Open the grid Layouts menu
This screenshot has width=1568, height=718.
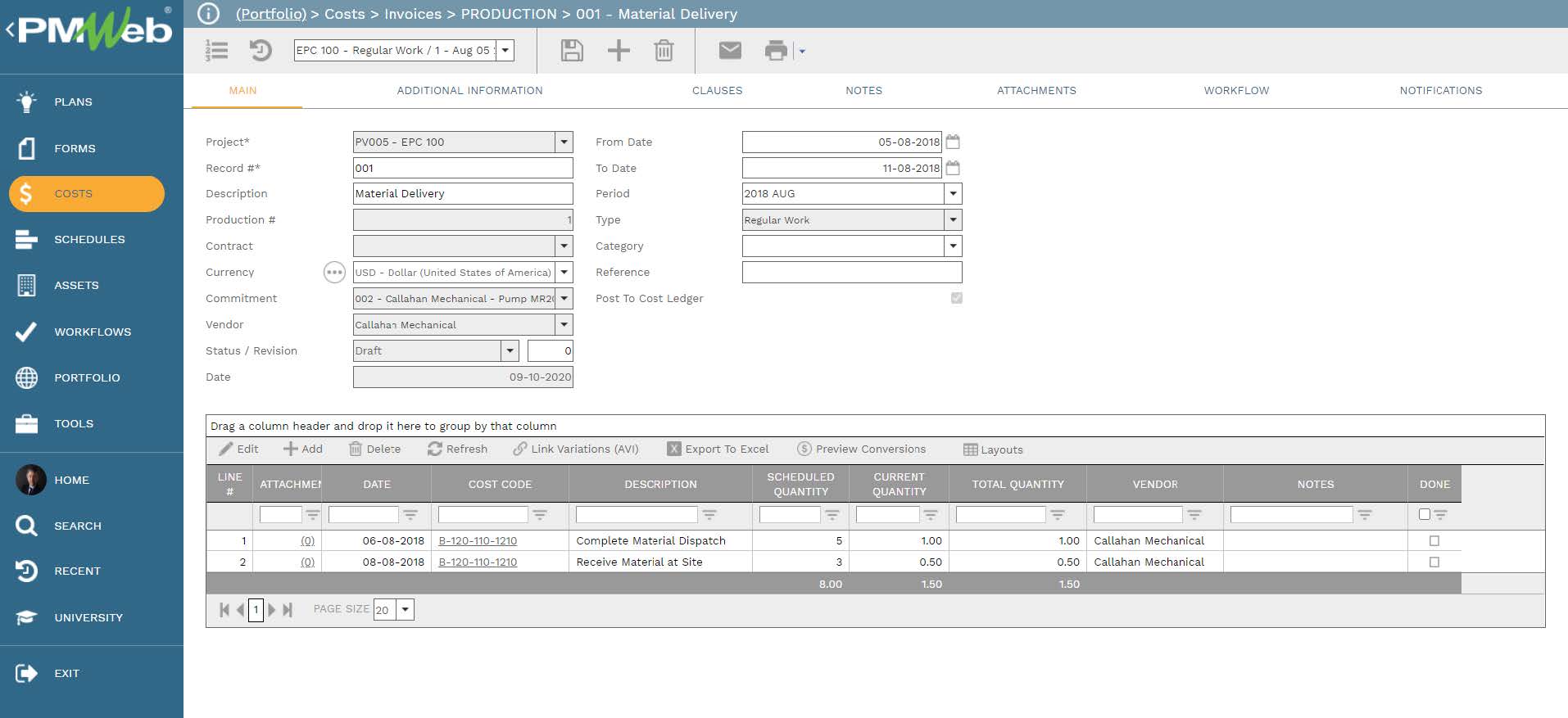tap(993, 449)
